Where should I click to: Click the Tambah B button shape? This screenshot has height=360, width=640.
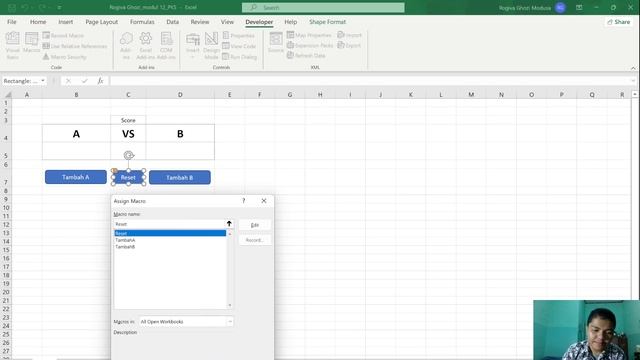click(180, 178)
